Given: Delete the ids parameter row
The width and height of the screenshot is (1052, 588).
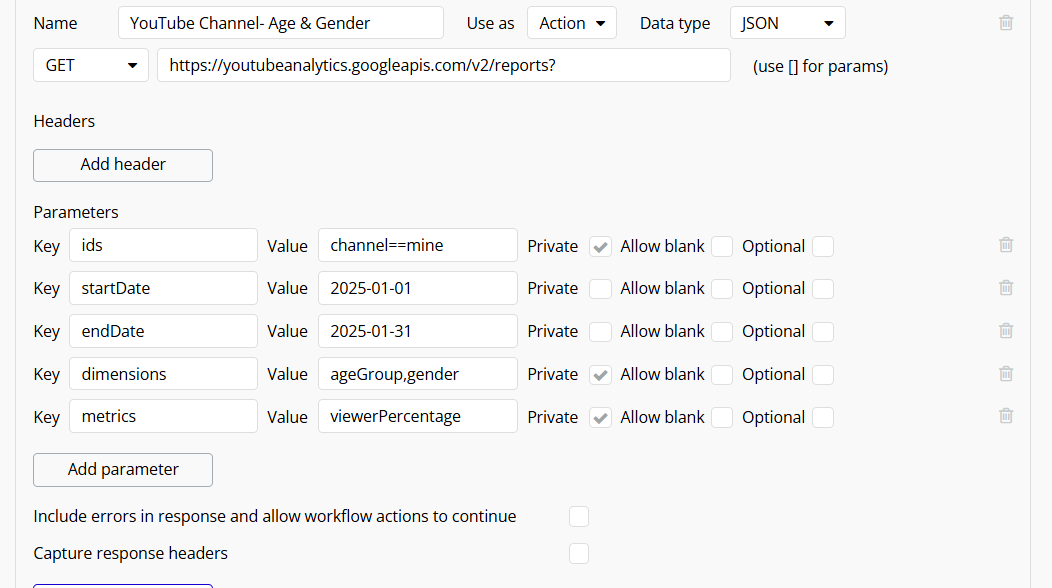Looking at the screenshot, I should 1006,245.
